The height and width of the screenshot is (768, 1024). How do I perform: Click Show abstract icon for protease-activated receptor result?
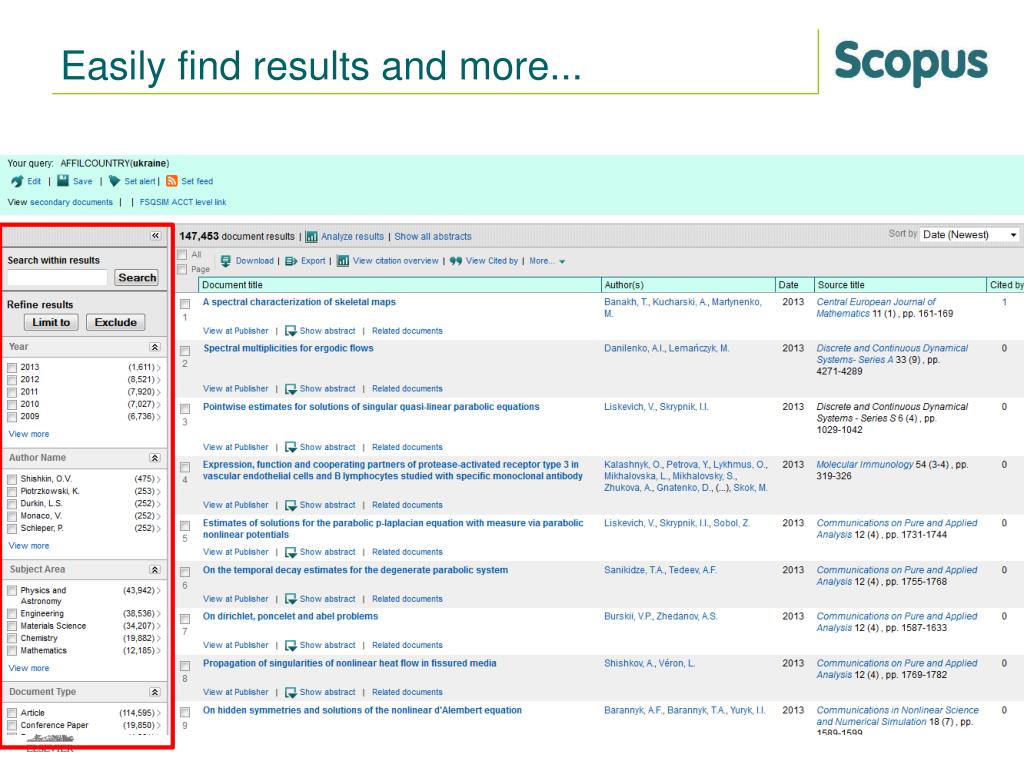coord(291,505)
